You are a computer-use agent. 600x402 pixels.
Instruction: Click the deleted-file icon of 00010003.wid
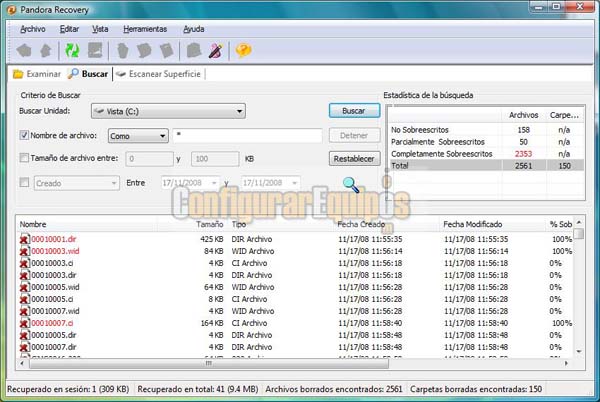point(24,251)
